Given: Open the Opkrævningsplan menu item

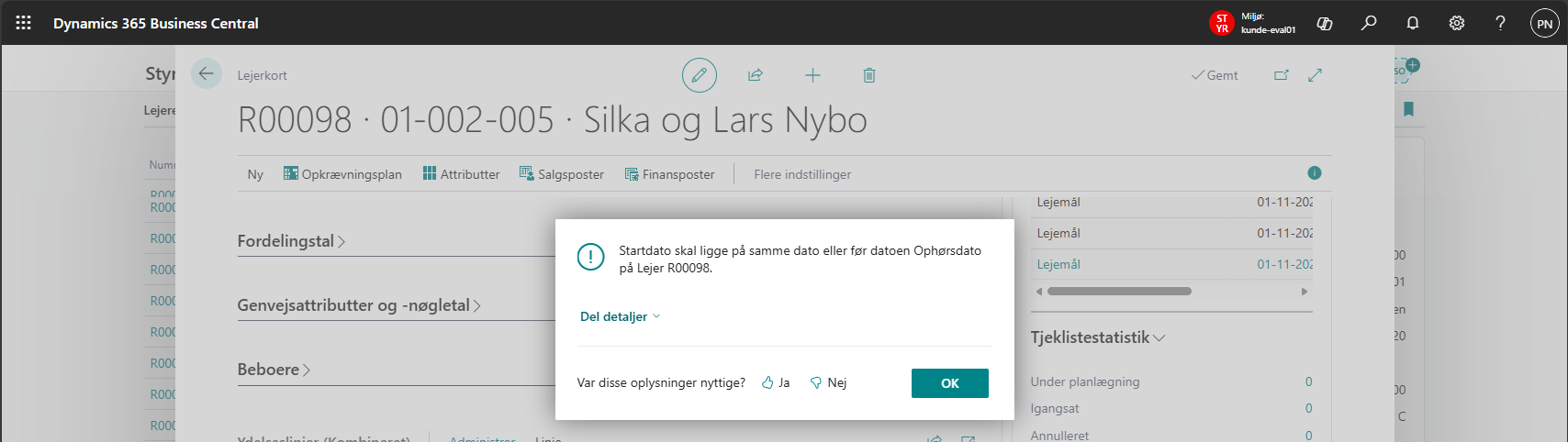Looking at the screenshot, I should point(342,174).
